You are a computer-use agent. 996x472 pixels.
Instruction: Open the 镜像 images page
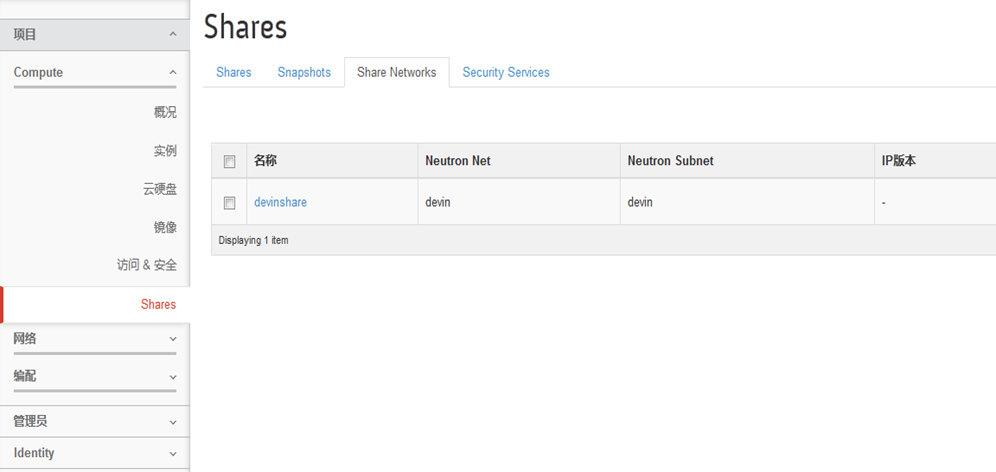(165, 227)
